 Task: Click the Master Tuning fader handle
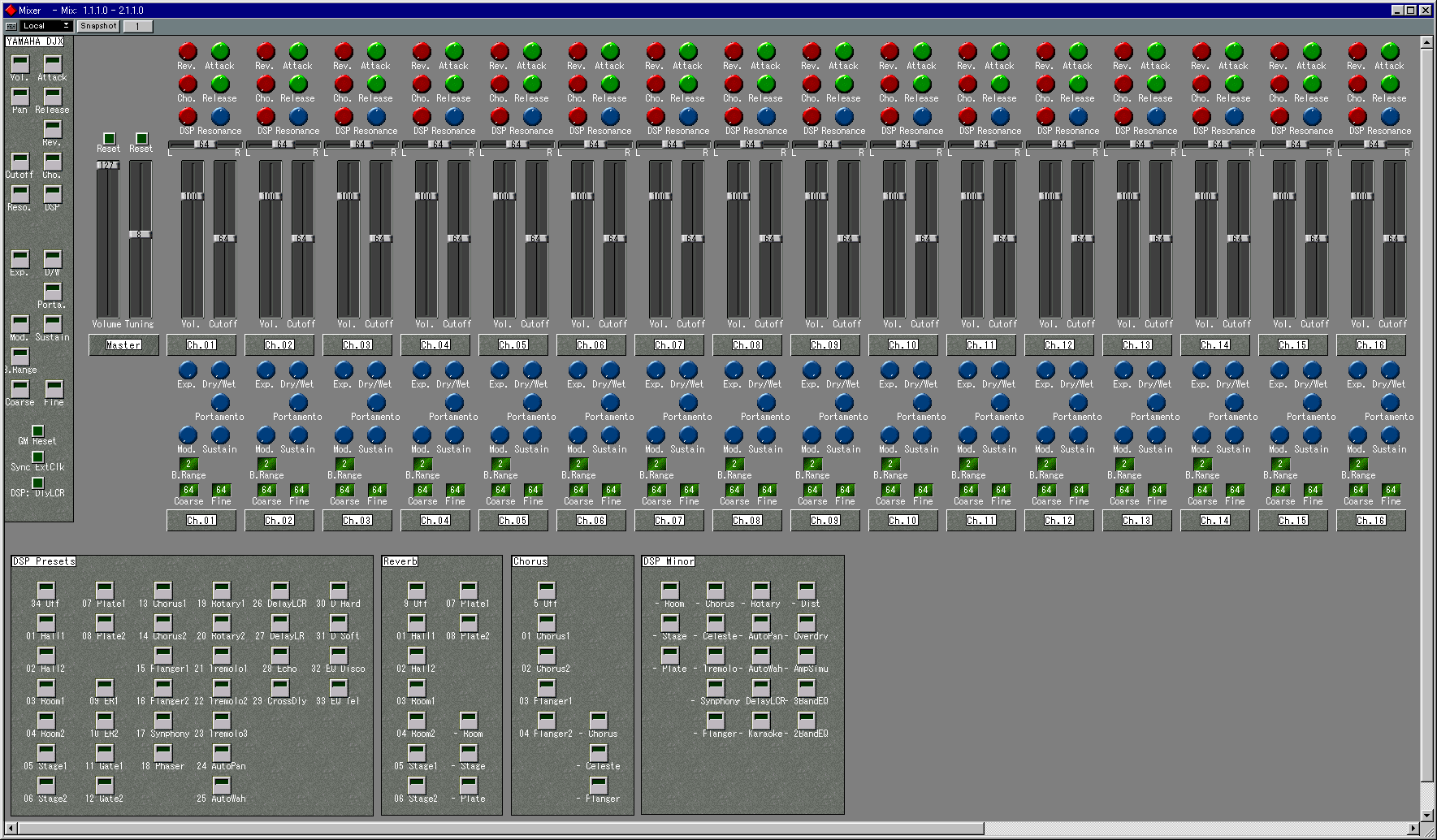coord(140,235)
